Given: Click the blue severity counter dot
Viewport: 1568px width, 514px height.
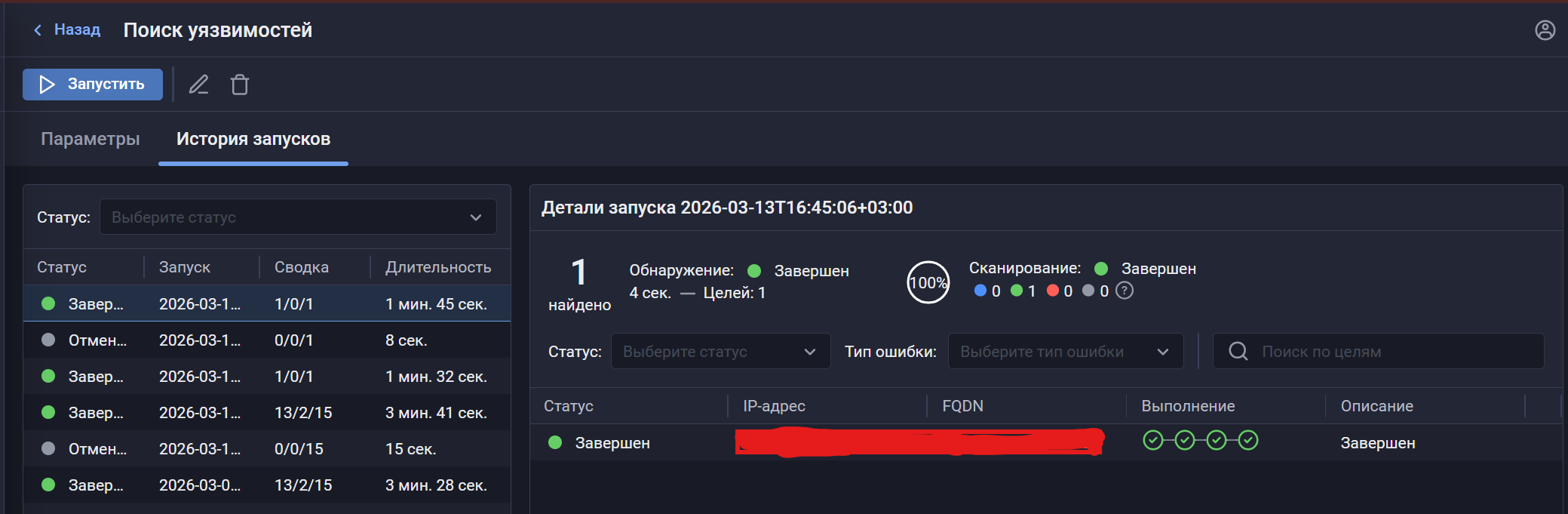Looking at the screenshot, I should pyautogui.click(x=980, y=291).
